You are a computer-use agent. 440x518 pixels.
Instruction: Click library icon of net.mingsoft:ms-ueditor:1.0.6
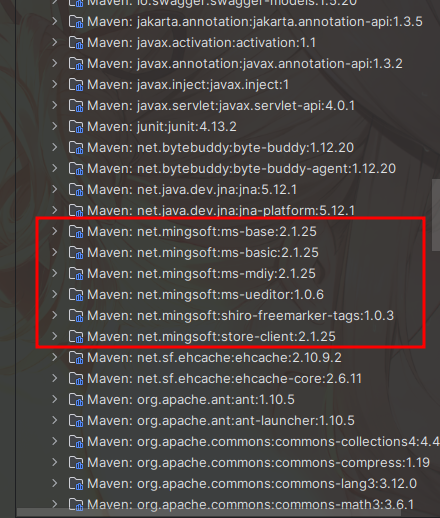point(76,295)
